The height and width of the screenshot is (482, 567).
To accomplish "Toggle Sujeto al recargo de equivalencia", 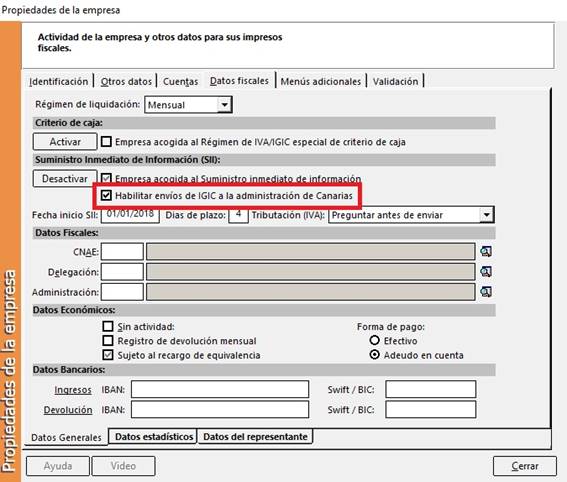I will [x=108, y=355].
